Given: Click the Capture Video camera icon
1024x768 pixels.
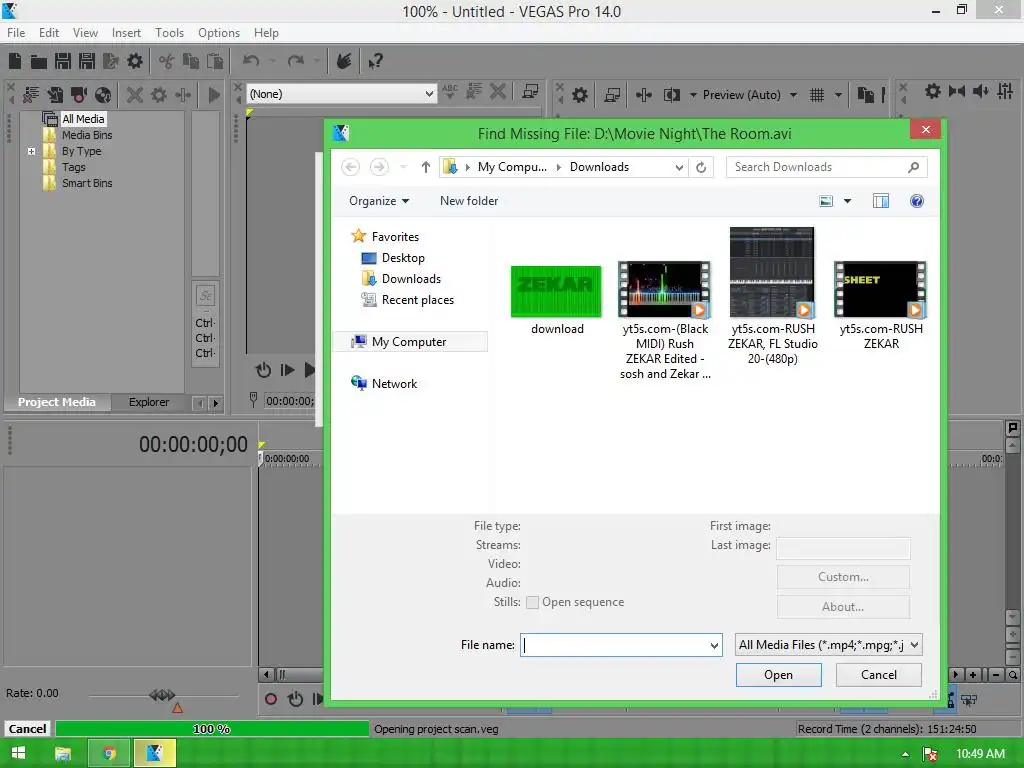Looking at the screenshot, I should [x=79, y=95].
